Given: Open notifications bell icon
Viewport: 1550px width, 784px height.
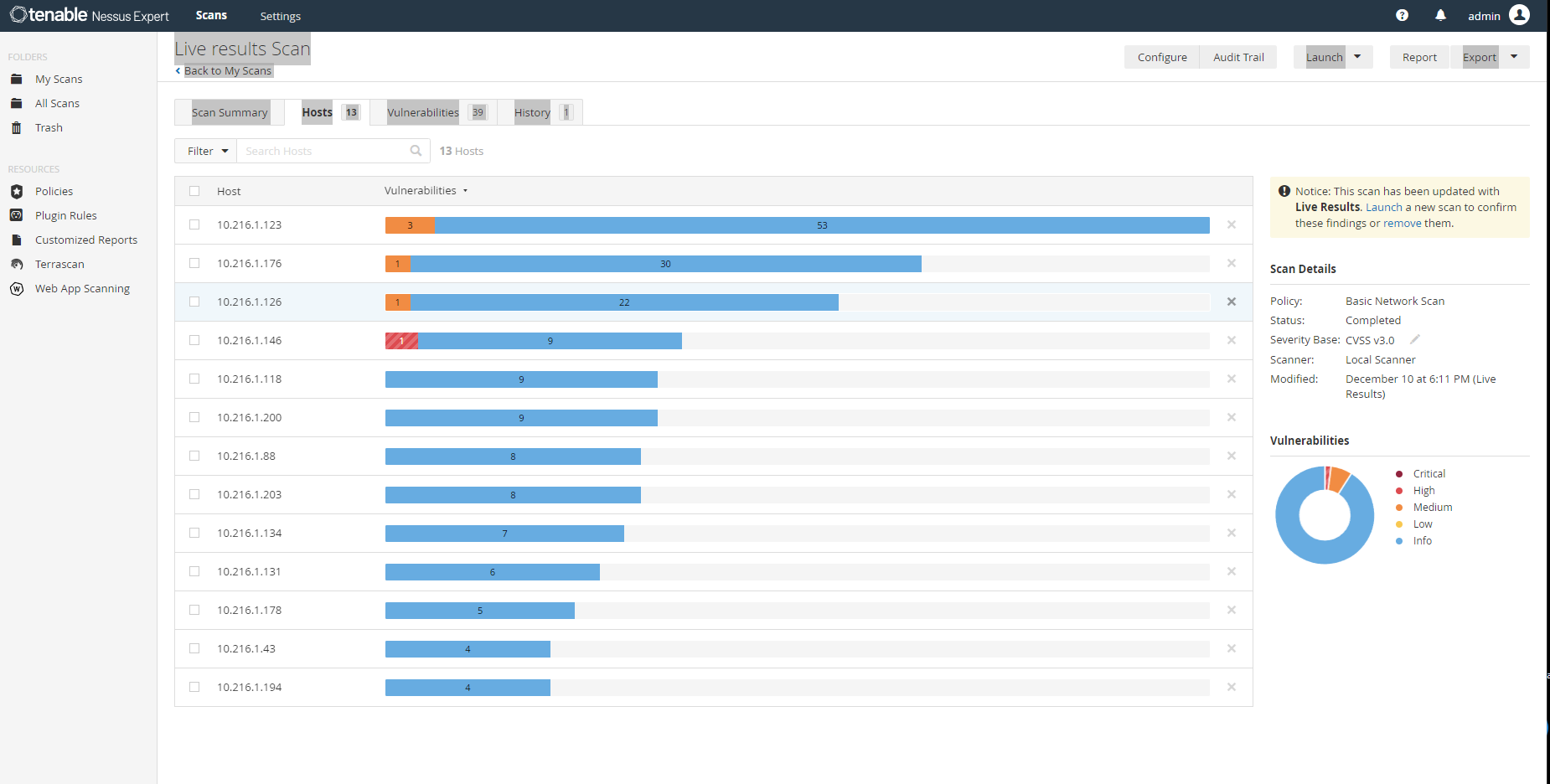Looking at the screenshot, I should (x=1440, y=15).
